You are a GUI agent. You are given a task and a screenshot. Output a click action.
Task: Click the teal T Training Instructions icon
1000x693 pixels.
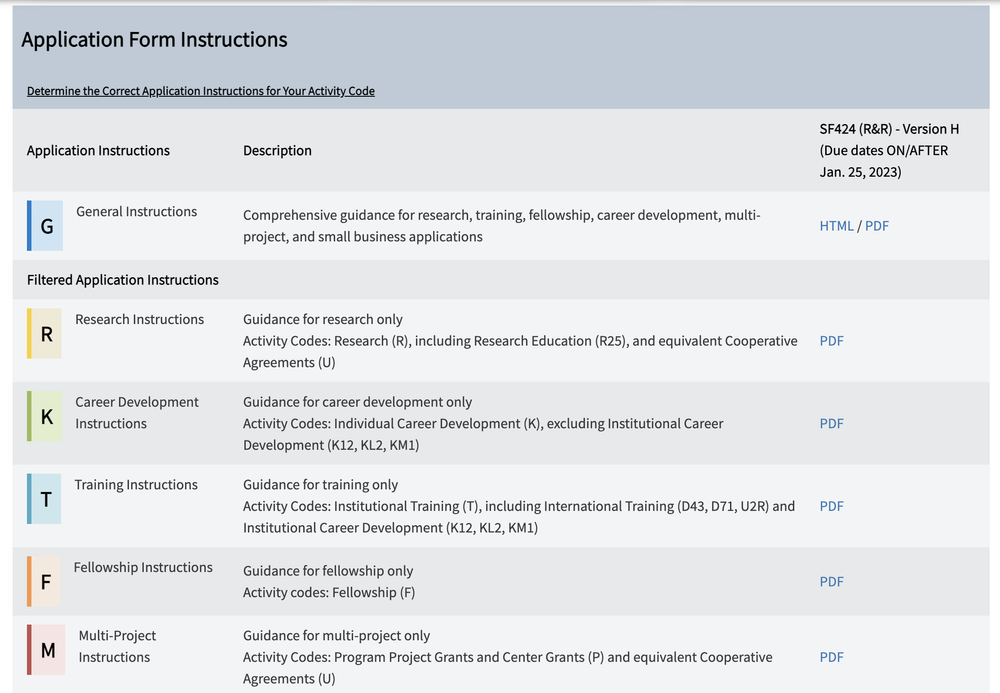click(45, 499)
